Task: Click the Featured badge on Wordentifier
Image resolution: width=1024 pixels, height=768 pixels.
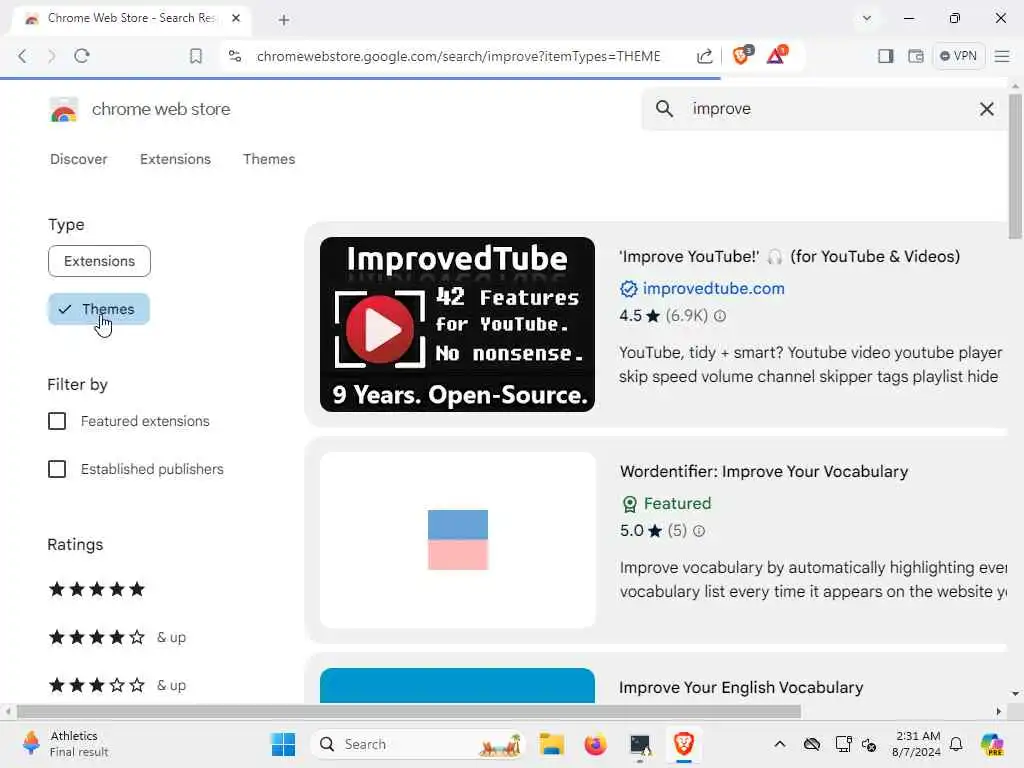Action: pos(666,504)
